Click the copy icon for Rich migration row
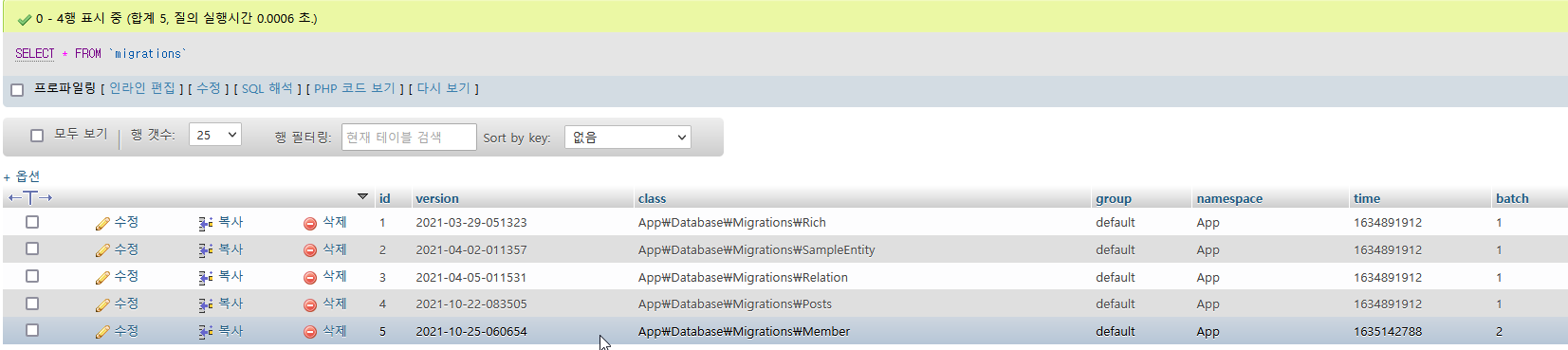Image resolution: width=1568 pixels, height=350 pixels. click(x=205, y=224)
